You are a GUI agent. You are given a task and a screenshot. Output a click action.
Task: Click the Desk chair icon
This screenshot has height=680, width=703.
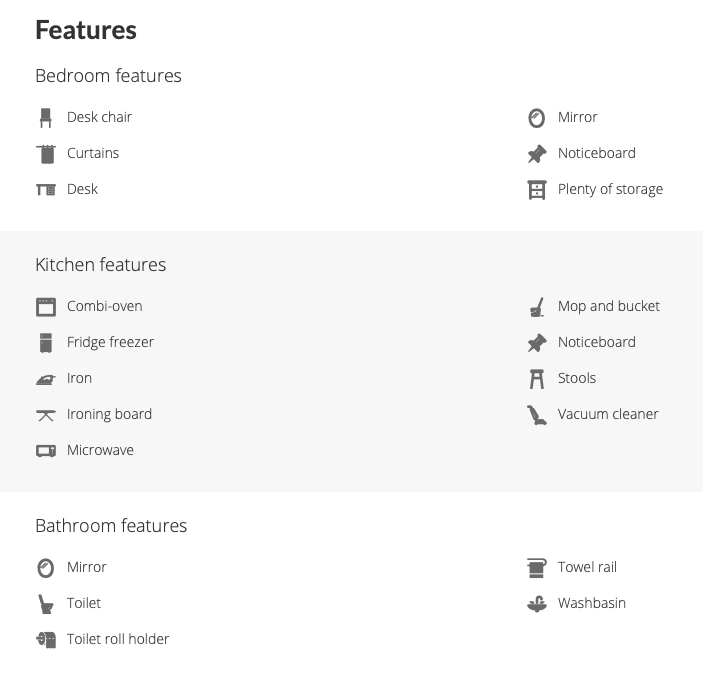point(45,118)
